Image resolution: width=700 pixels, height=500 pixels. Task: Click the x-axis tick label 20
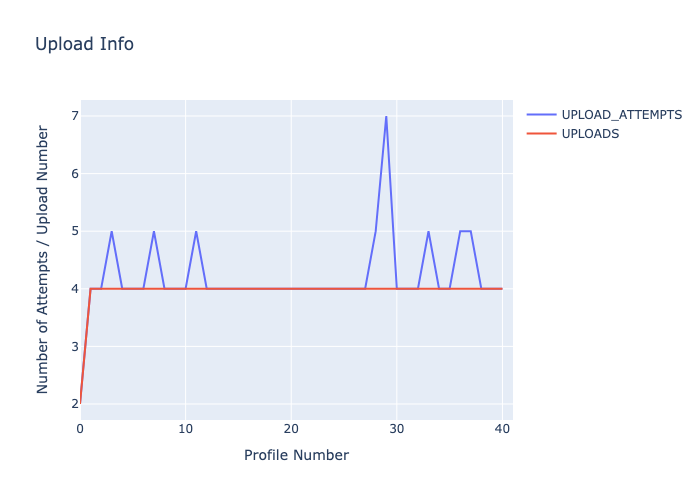tap(291, 429)
